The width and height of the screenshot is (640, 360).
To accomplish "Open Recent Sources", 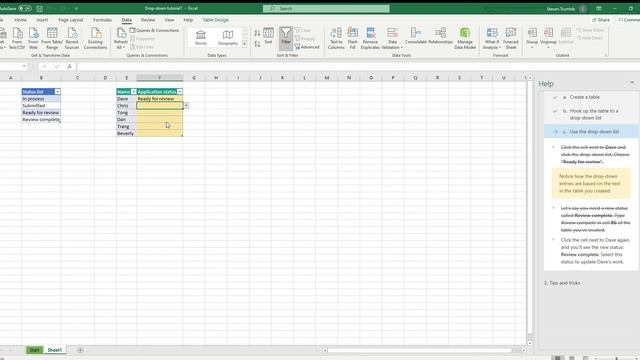I will coord(72,38).
